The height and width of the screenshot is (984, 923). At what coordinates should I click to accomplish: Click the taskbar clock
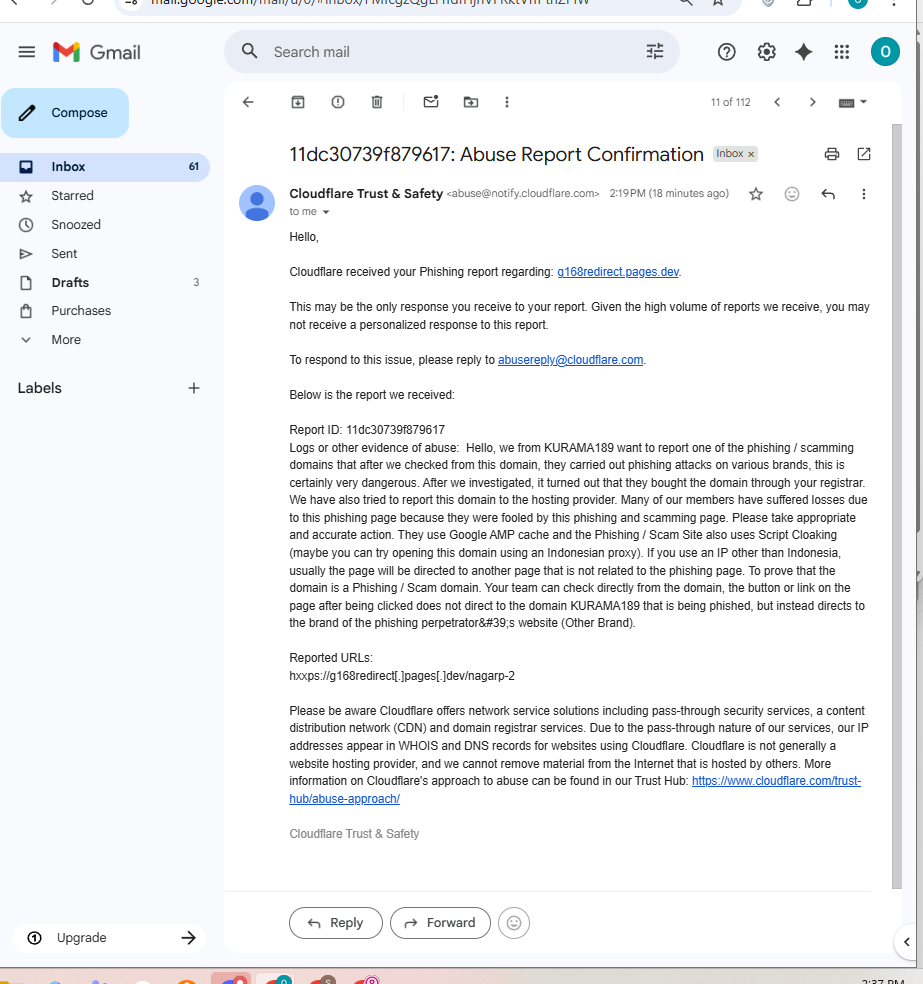(883, 980)
